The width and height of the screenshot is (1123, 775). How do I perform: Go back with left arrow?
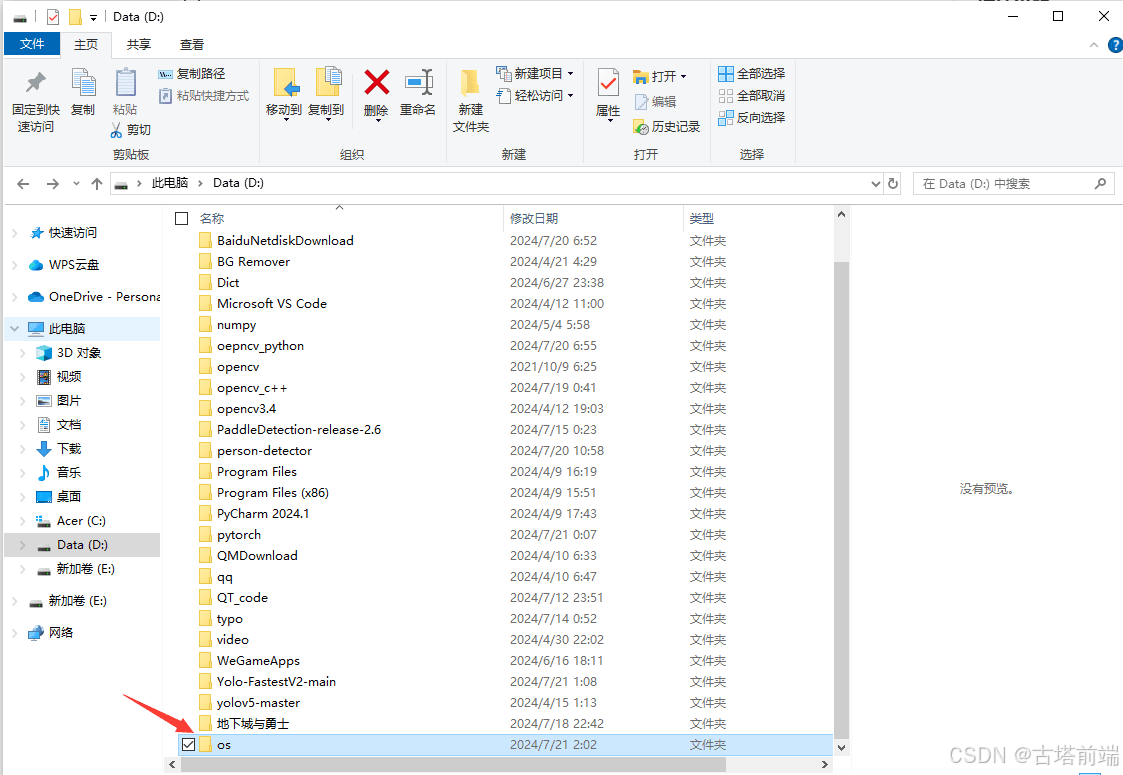[x=23, y=184]
